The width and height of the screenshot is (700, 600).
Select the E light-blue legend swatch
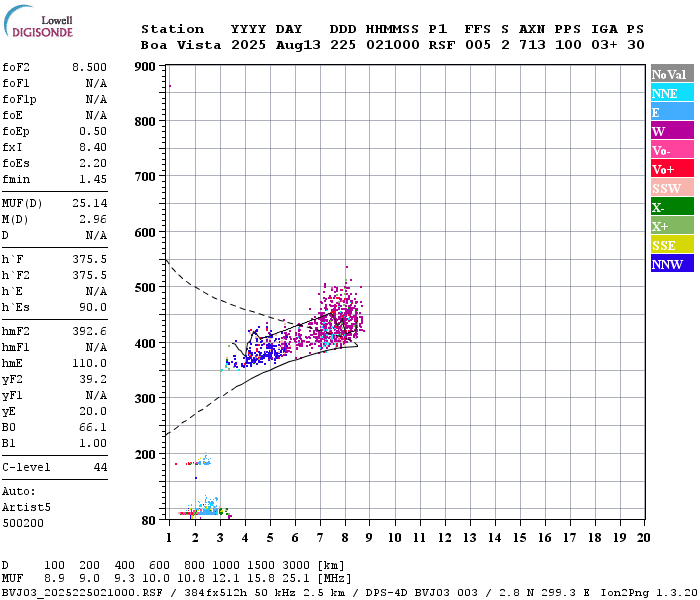672,112
